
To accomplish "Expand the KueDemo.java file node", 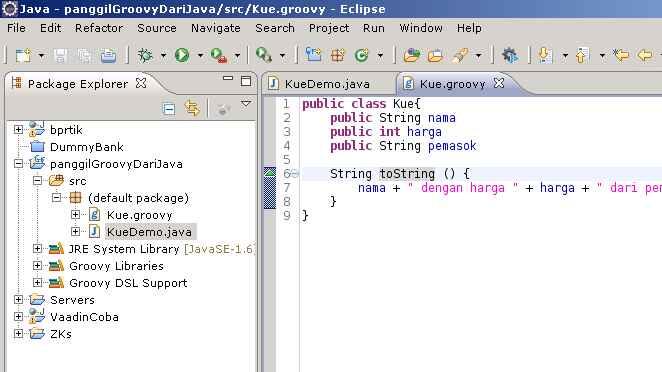I will [75, 231].
